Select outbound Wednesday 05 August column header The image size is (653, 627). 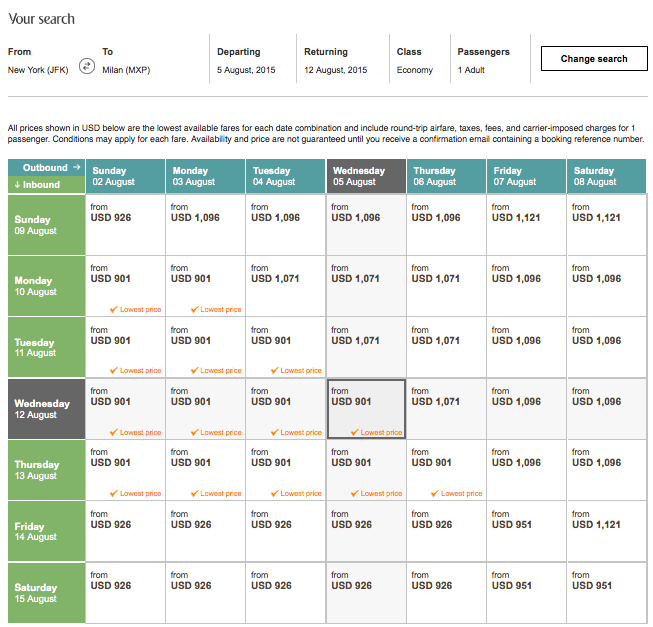pos(366,176)
